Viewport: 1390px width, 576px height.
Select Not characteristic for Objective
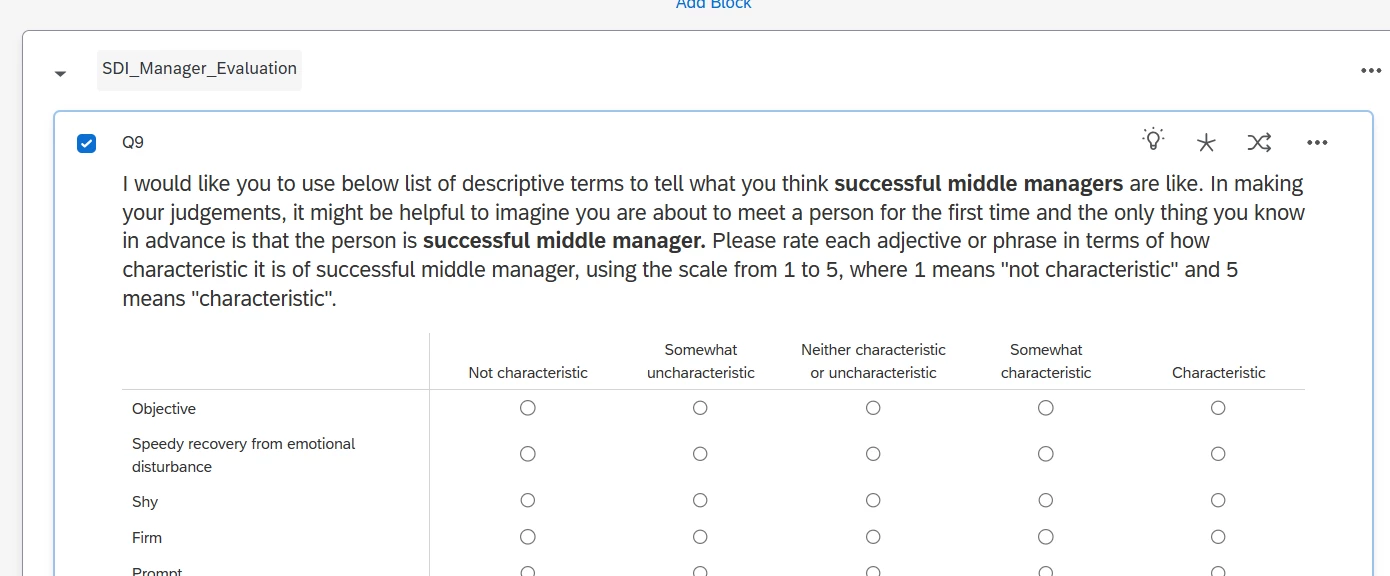click(x=528, y=408)
